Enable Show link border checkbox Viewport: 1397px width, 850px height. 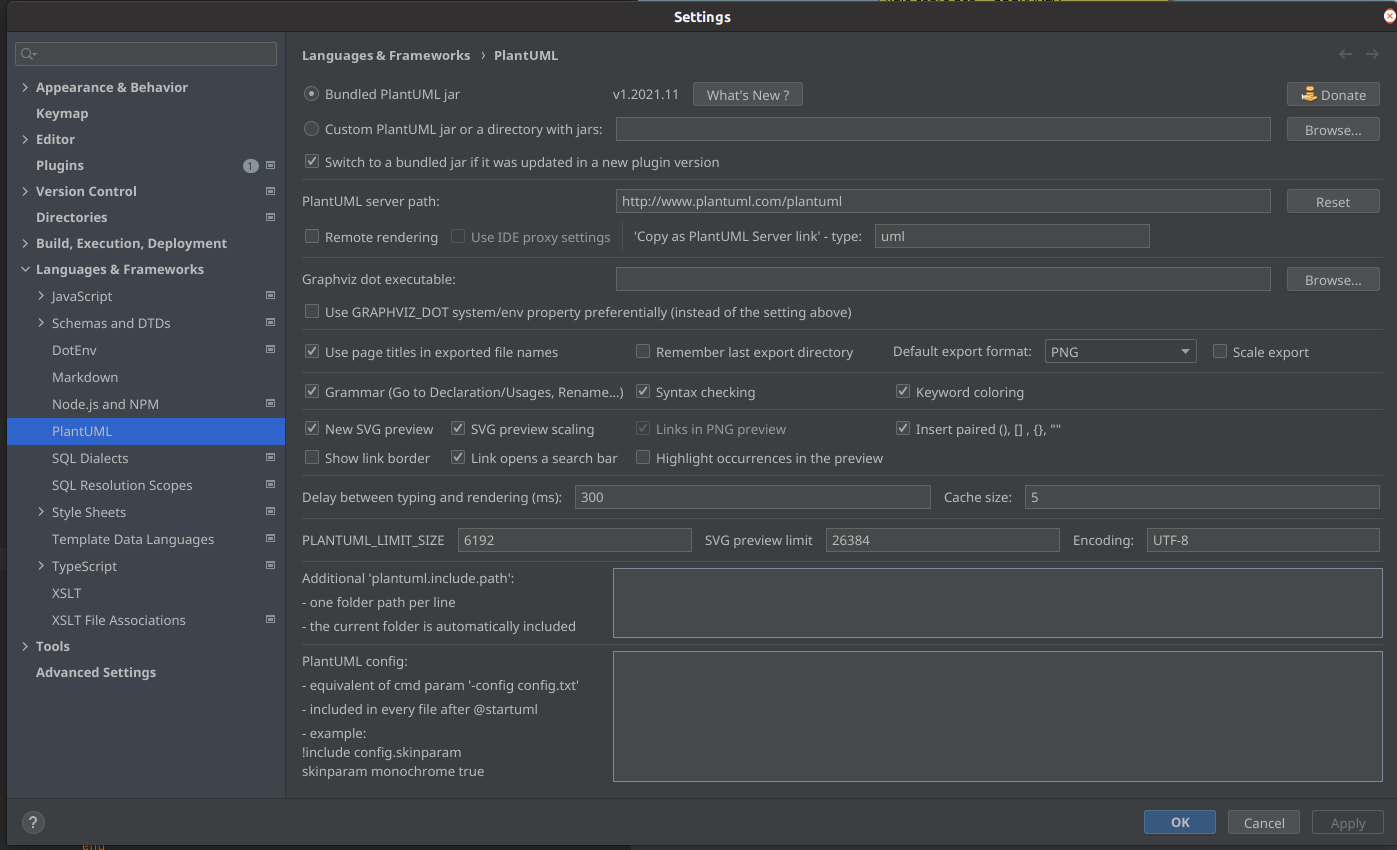pos(312,458)
